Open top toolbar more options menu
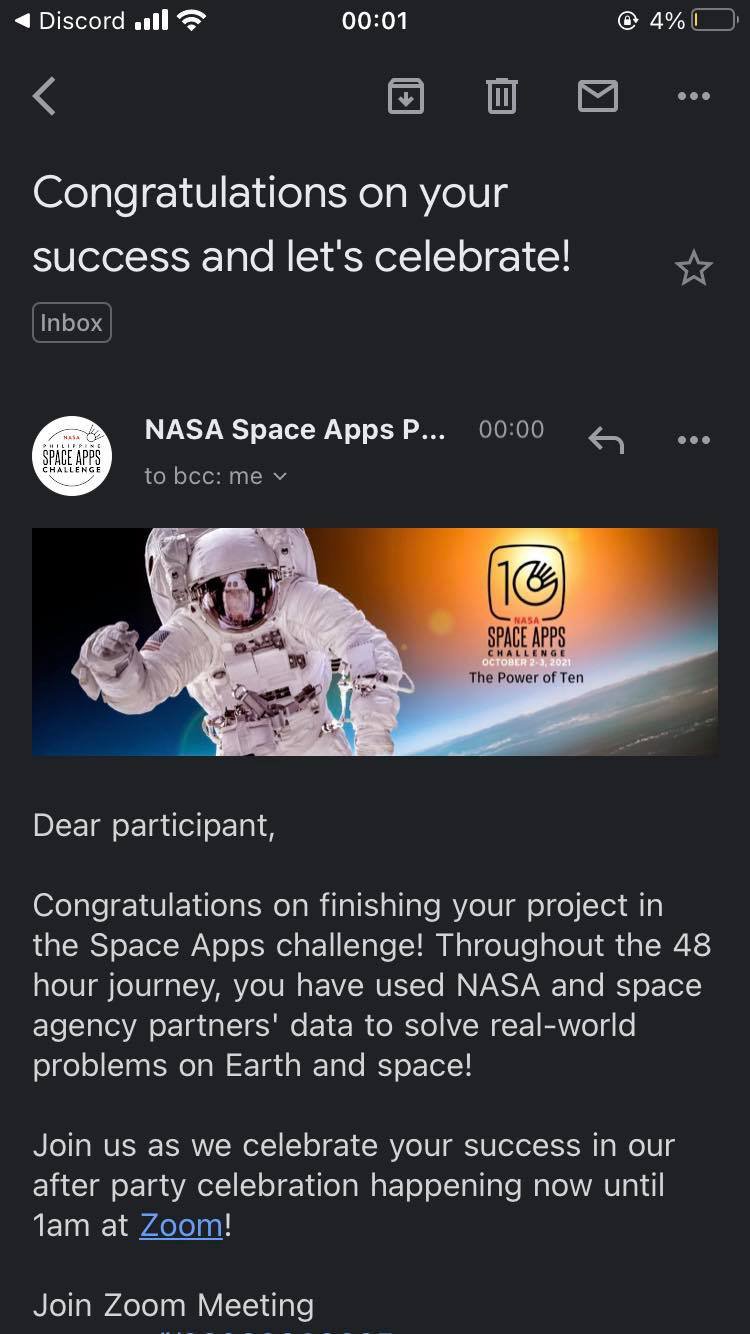Viewport: 750px width, 1334px height. (693, 97)
